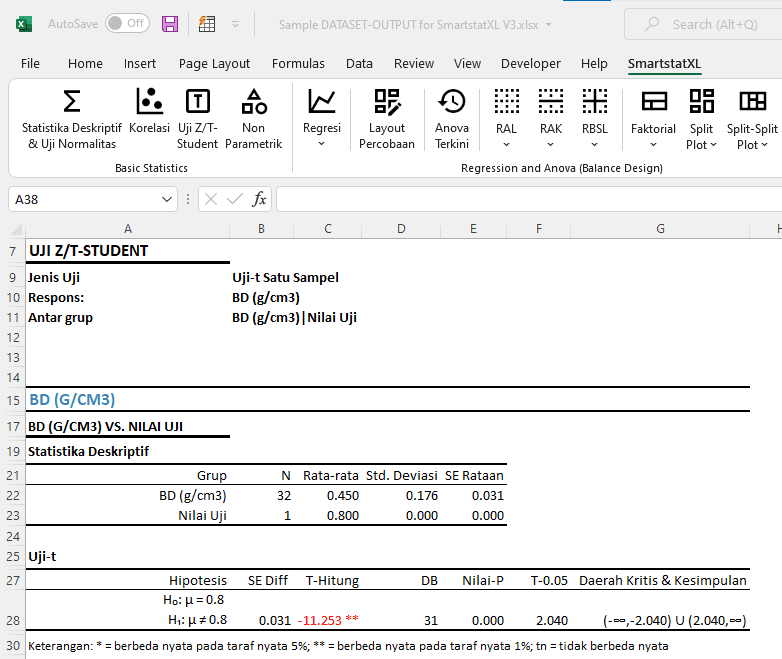Image resolution: width=782 pixels, height=659 pixels.
Task: Select cell with T-Hitung value -11.253
Action: 329,620
